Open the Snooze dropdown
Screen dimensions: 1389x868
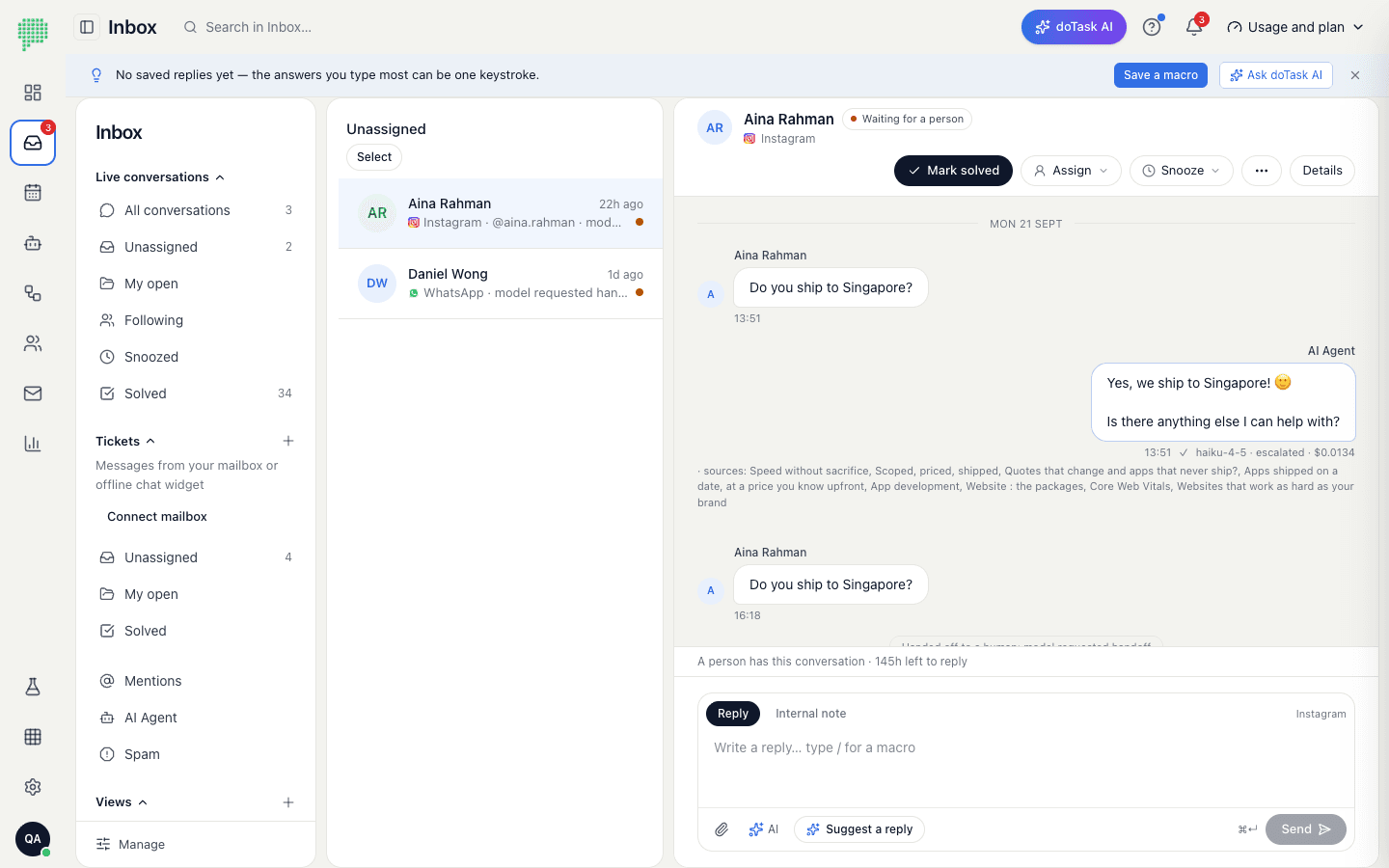click(1182, 171)
